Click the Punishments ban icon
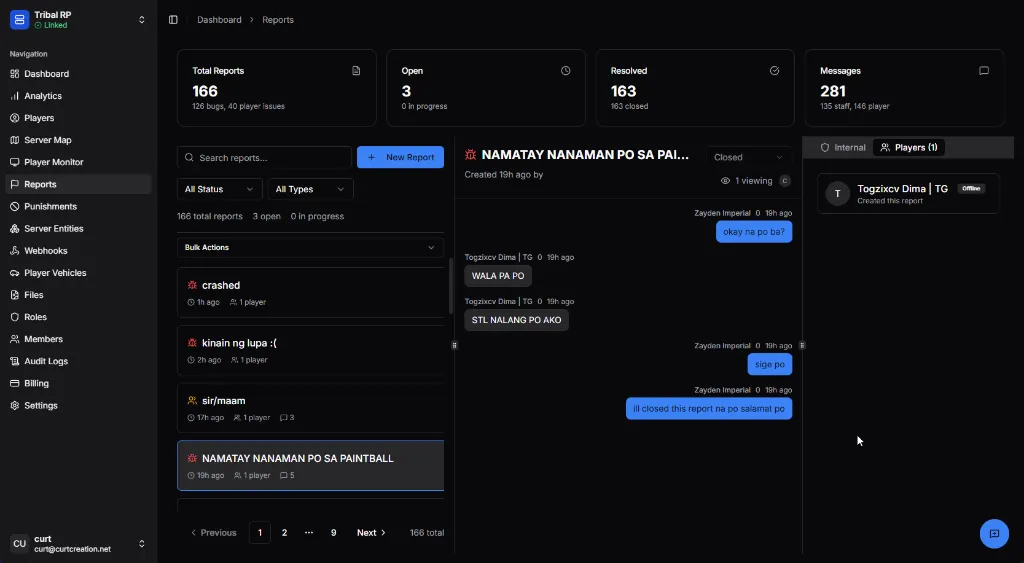1024x563 pixels. (x=15, y=206)
